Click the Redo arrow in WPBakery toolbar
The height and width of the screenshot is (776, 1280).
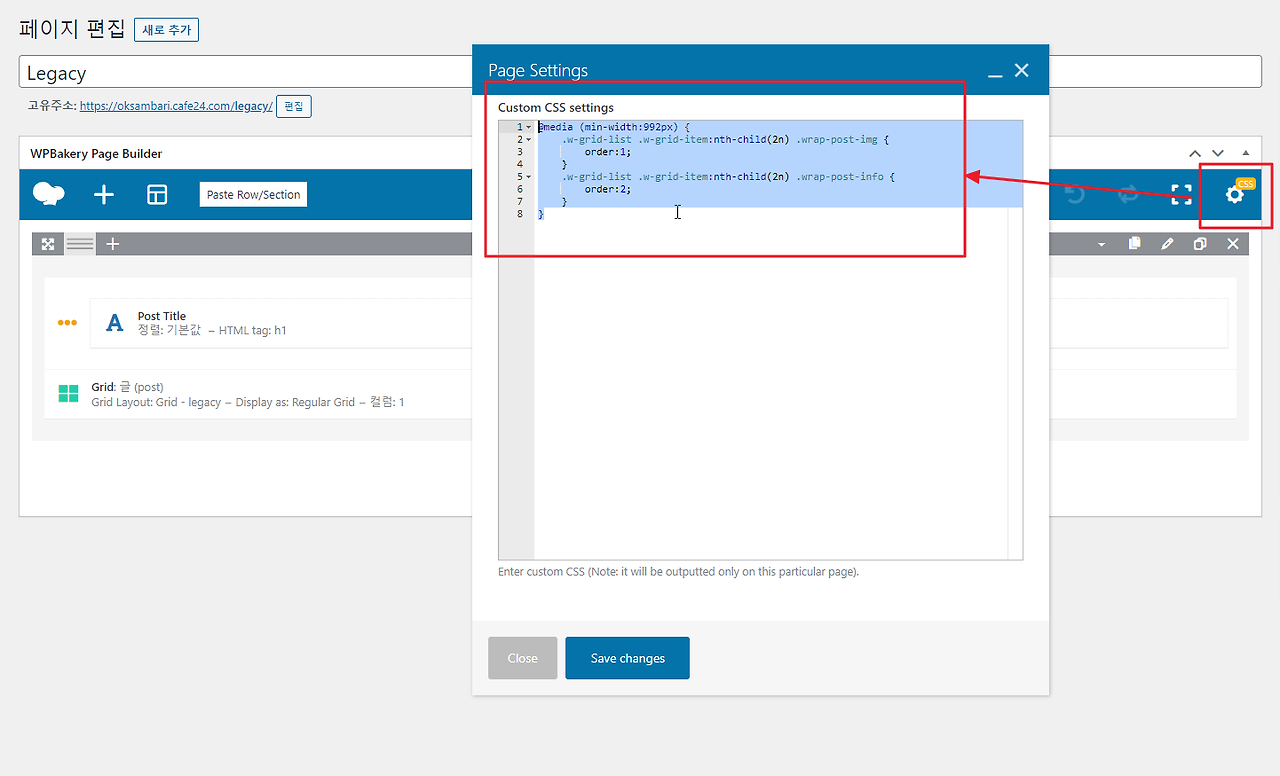tap(1128, 194)
